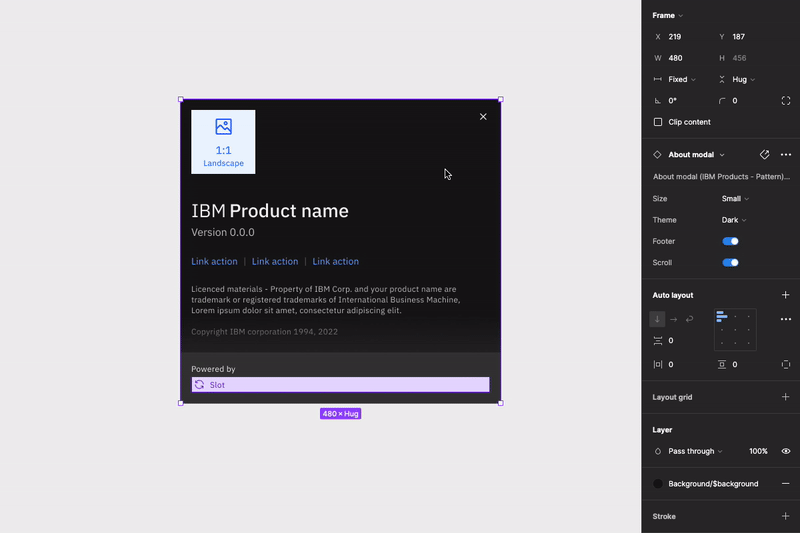Select vertical layout direction arrow
Image resolution: width=800 pixels, height=533 pixels.
657,319
